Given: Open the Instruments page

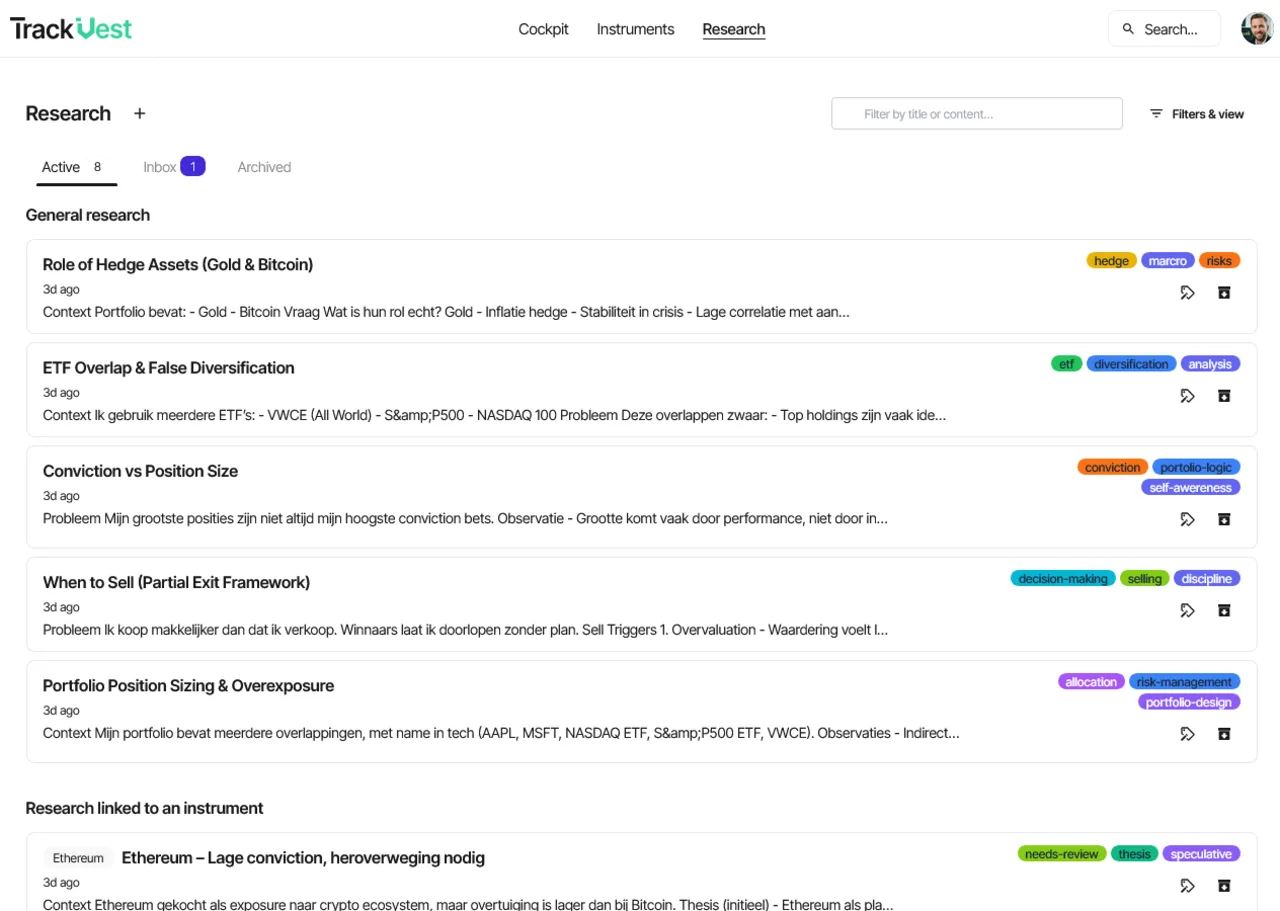Looking at the screenshot, I should [x=636, y=29].
